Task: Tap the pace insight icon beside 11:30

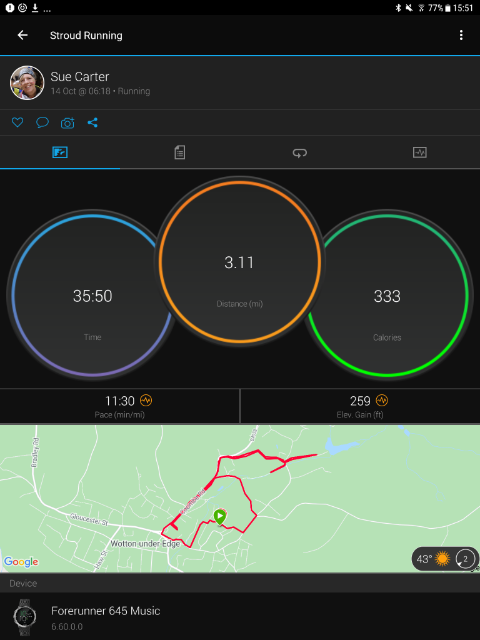Action: (146, 400)
